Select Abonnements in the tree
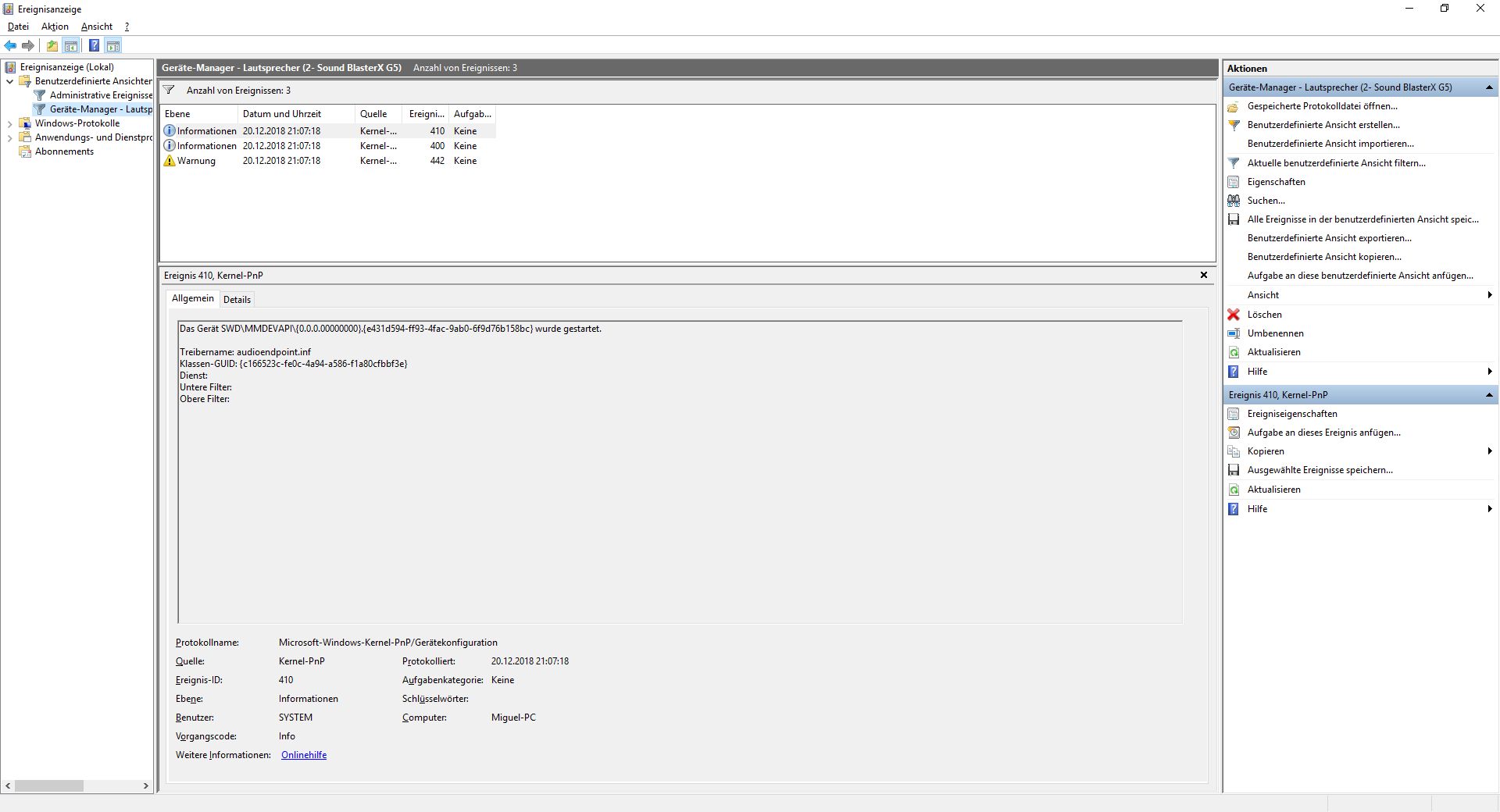This screenshot has width=1500, height=812. coord(64,151)
